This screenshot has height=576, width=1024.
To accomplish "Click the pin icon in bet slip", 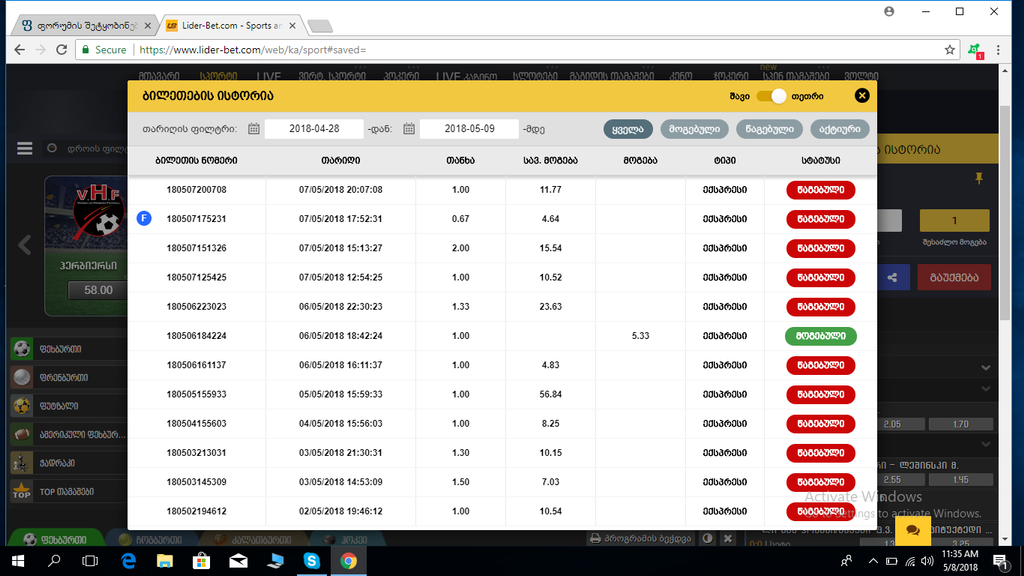I will [x=979, y=178].
